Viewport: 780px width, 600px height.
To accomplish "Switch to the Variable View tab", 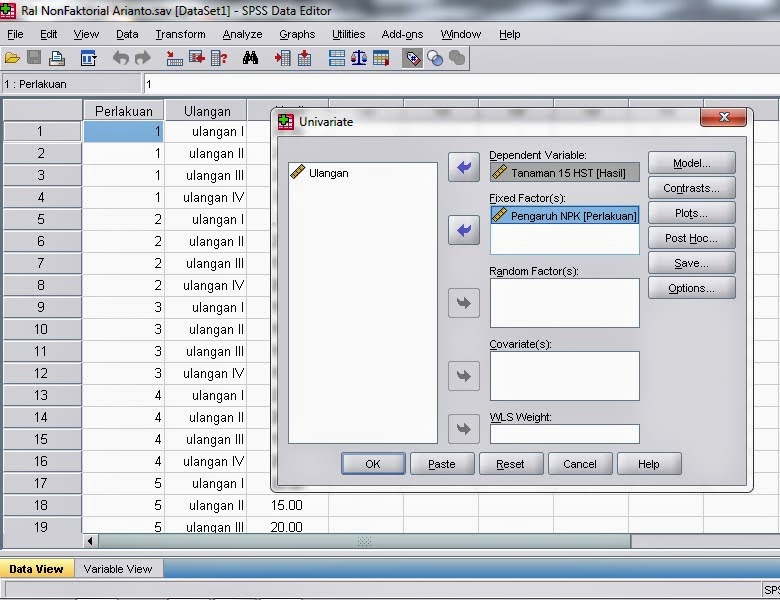I will 118,569.
